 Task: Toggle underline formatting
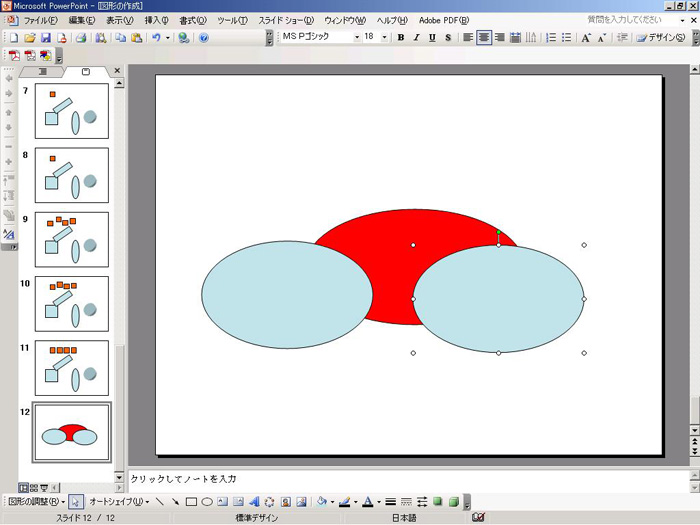tap(432, 38)
